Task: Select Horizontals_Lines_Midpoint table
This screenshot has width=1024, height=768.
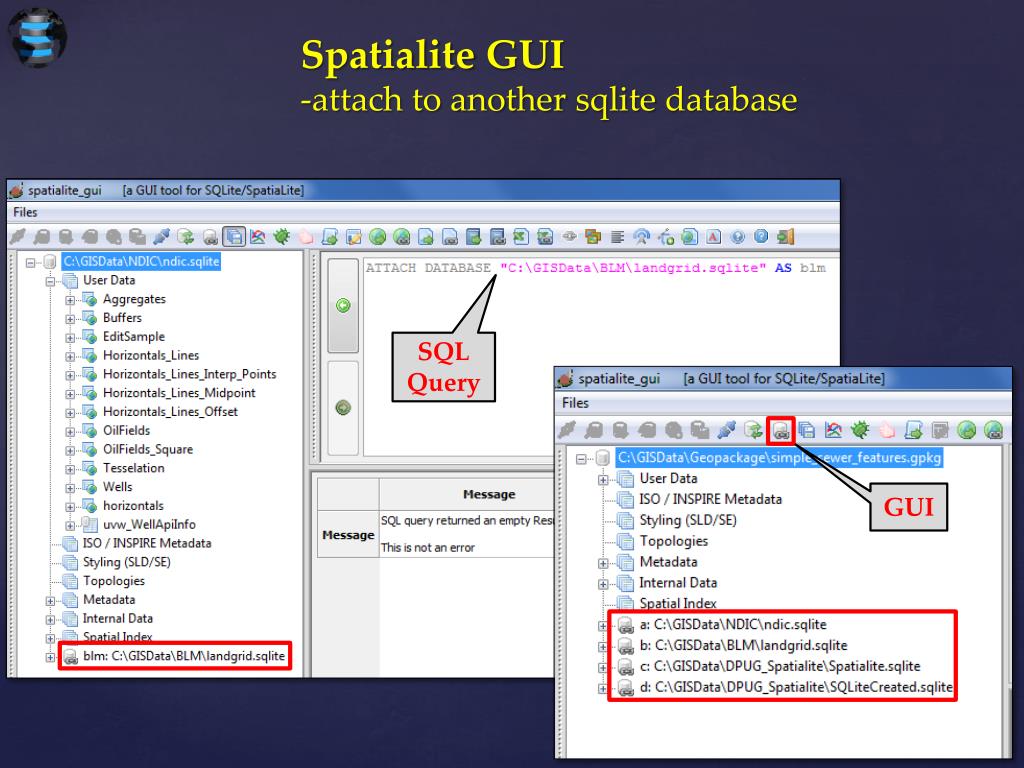Action: (x=179, y=393)
